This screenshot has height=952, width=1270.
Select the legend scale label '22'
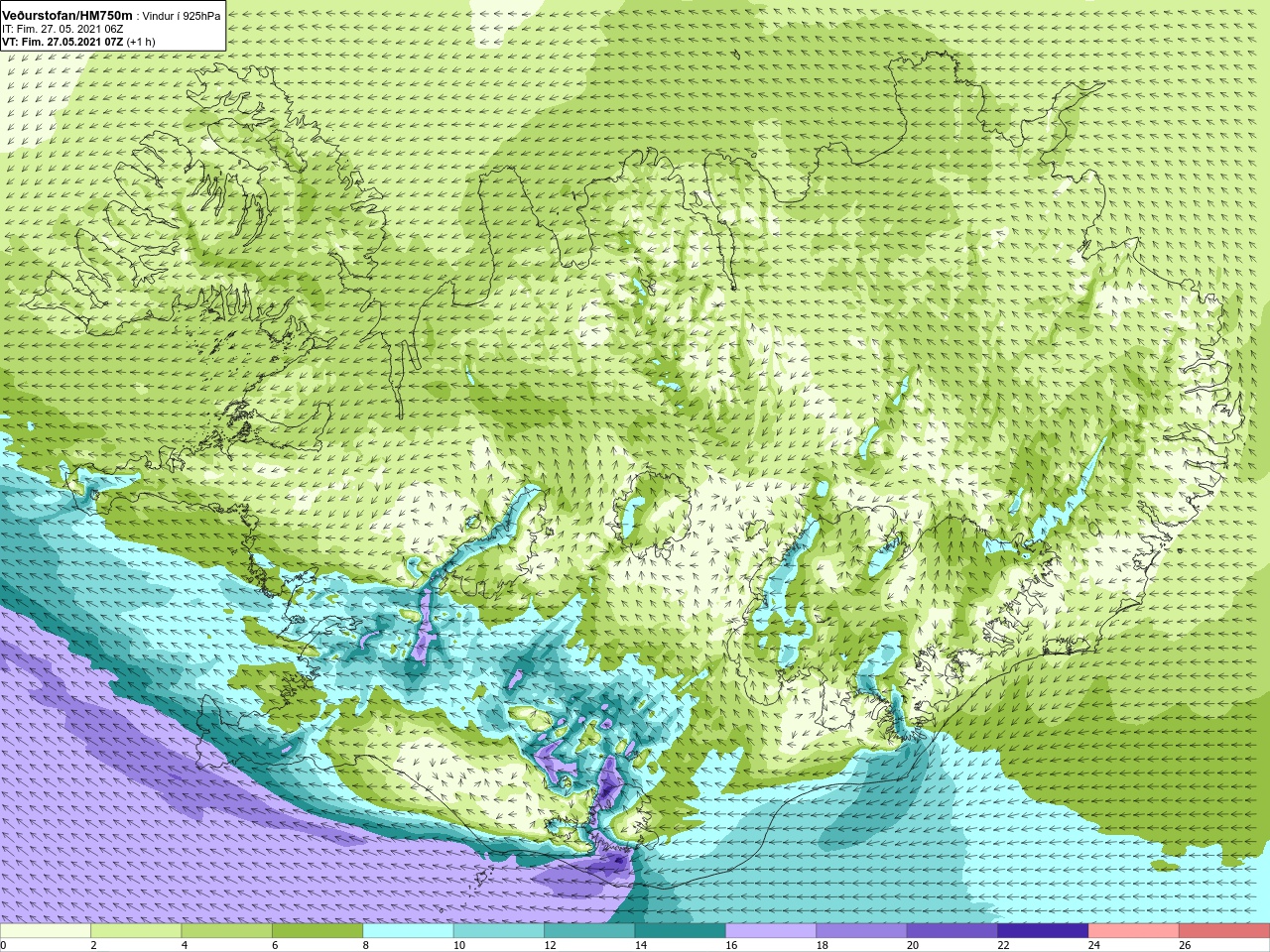[x=1004, y=946]
